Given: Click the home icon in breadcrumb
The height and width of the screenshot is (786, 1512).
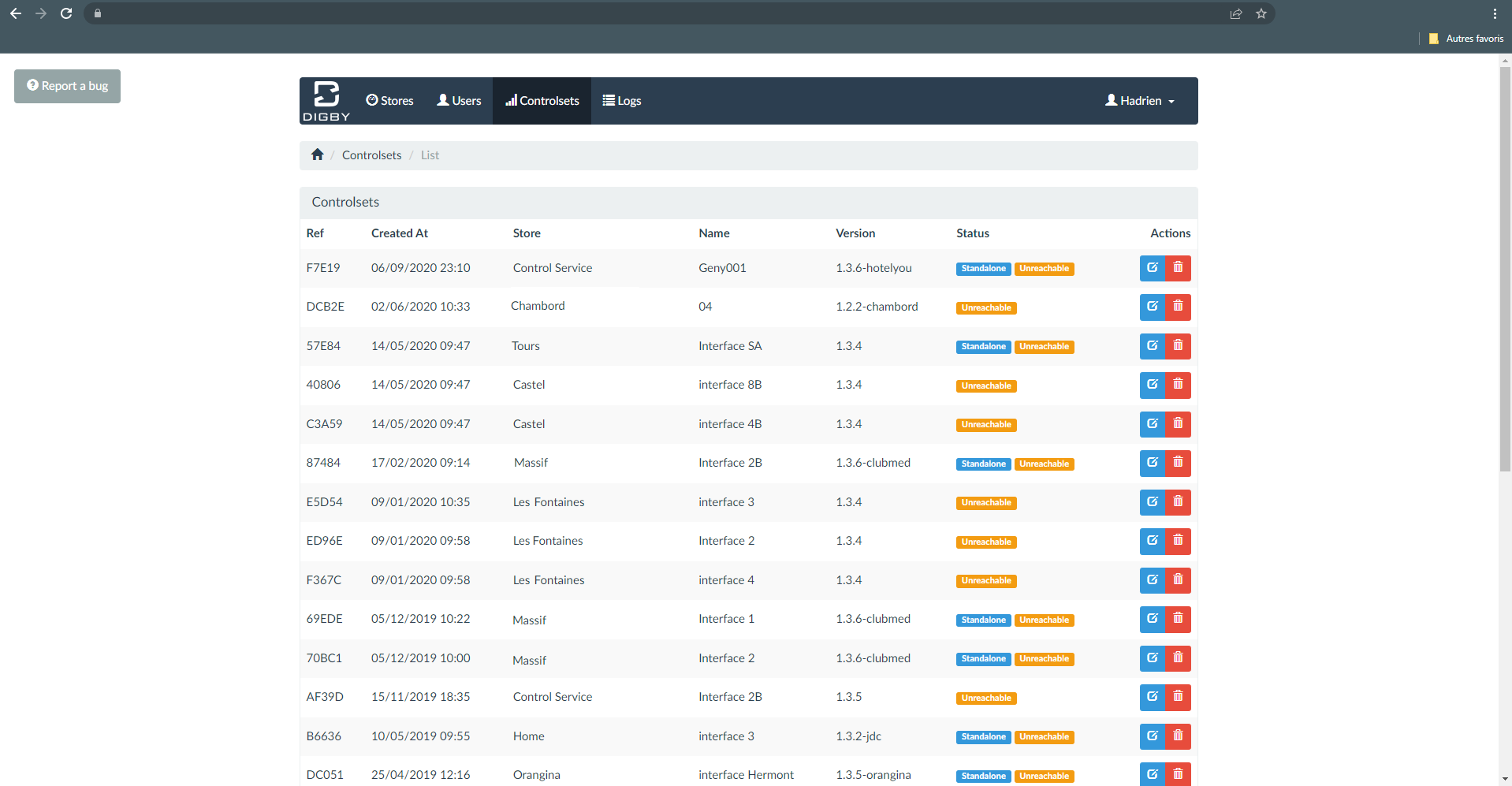Looking at the screenshot, I should [x=318, y=155].
